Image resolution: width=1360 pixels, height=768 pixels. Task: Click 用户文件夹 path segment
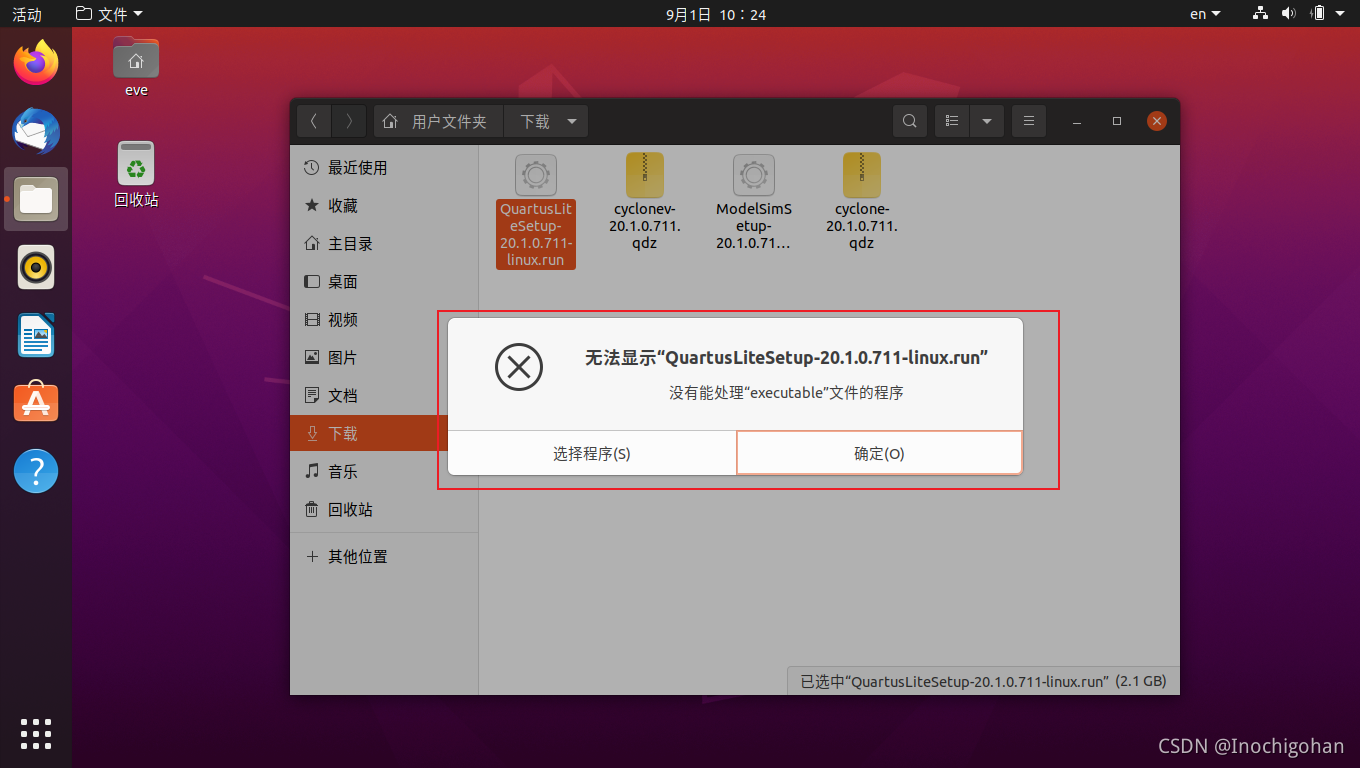click(x=438, y=121)
